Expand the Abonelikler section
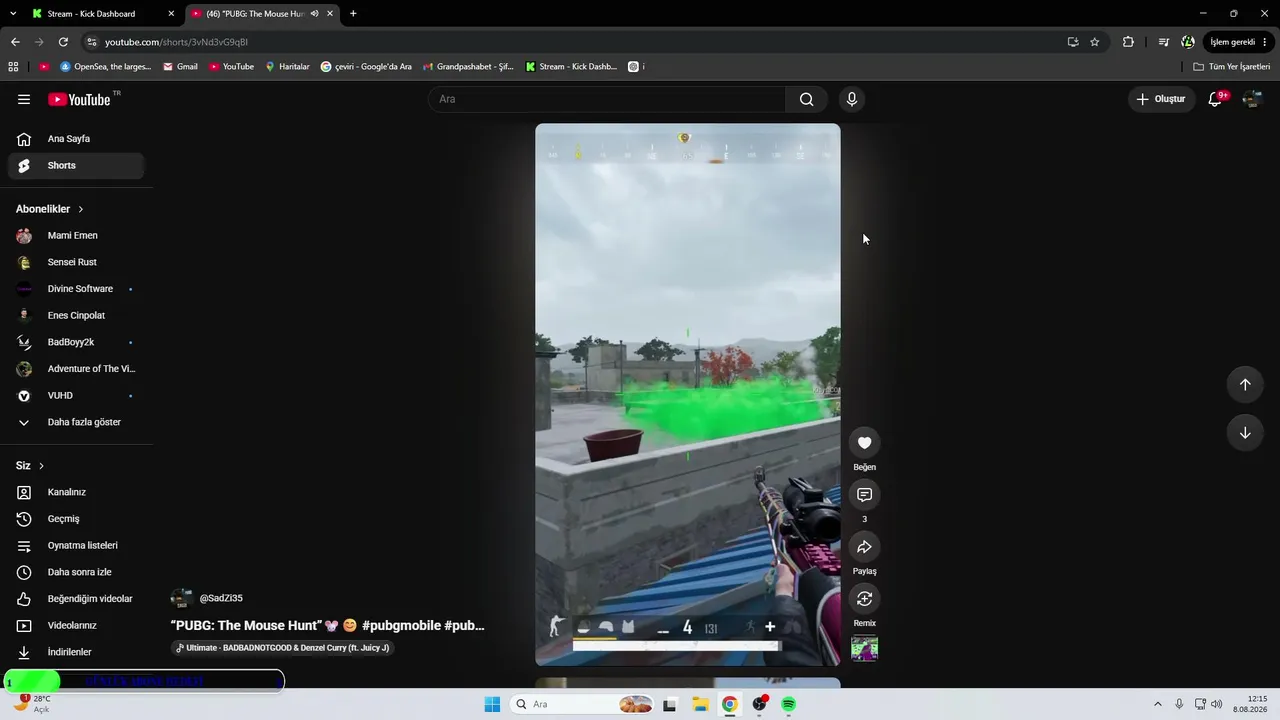This screenshot has width=1280, height=720. click(x=50, y=209)
